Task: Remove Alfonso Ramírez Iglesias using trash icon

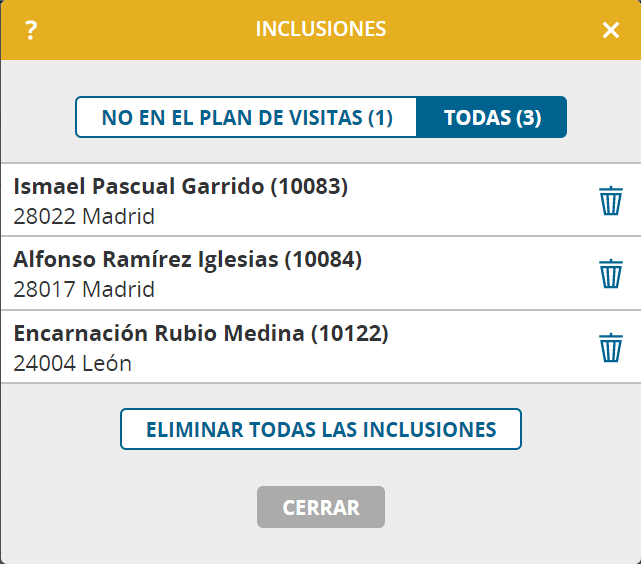Action: pyautogui.click(x=611, y=273)
